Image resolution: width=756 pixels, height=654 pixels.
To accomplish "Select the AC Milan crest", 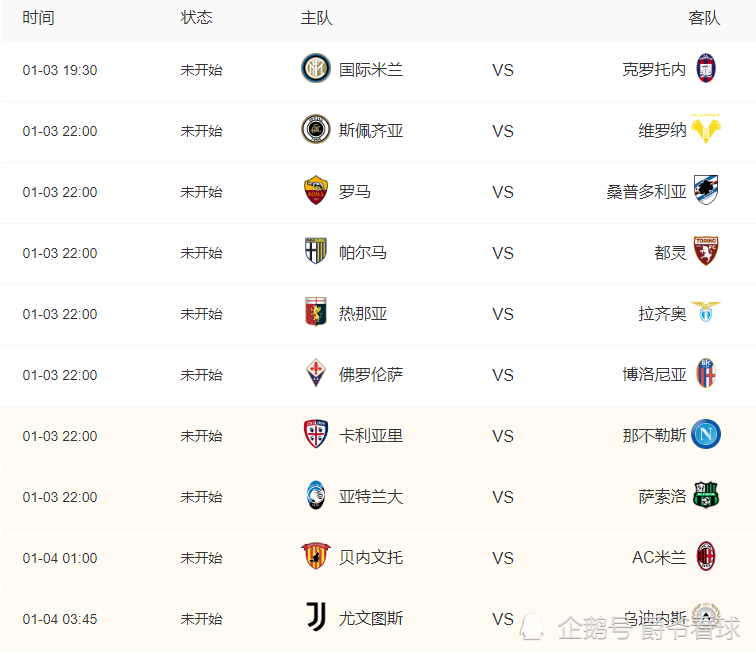I will click(706, 556).
